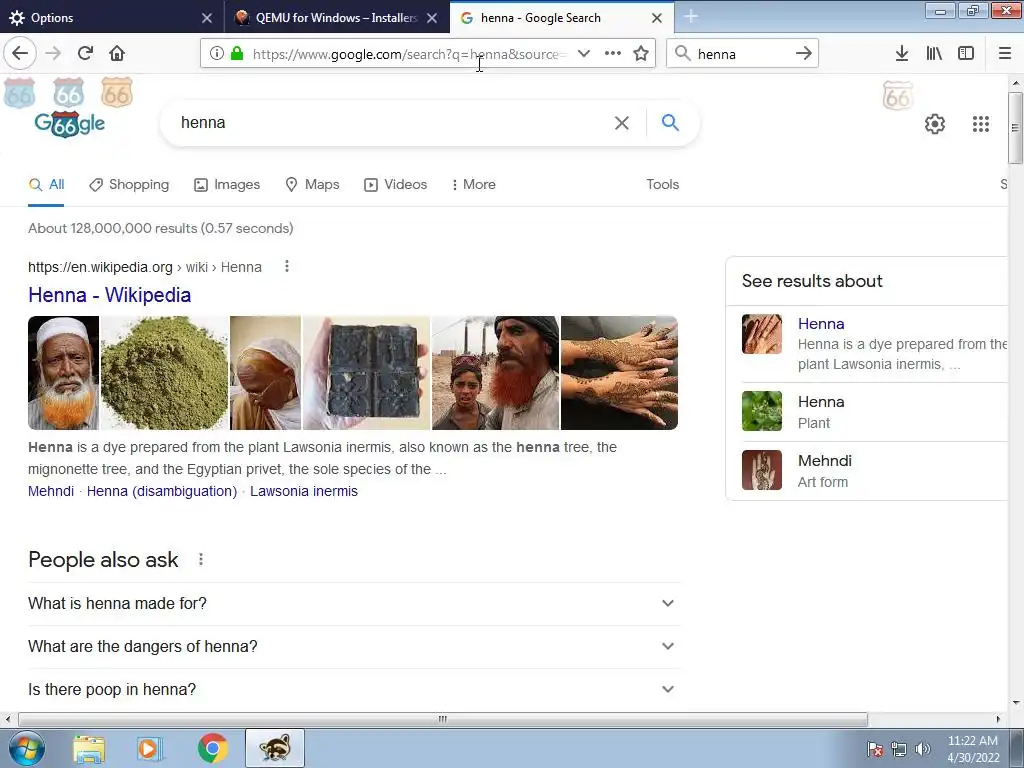Open Henna Plant entry in sidebar
1024x768 pixels.
click(875, 411)
